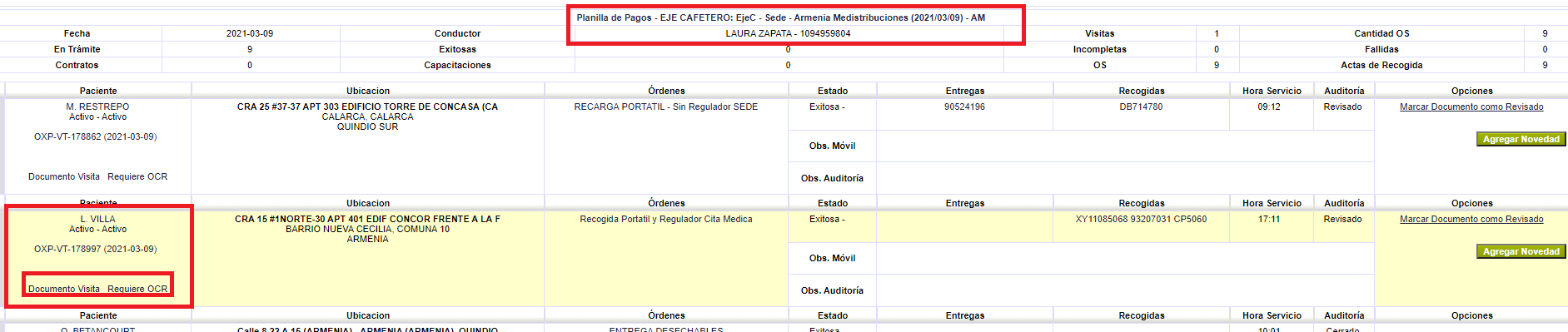This screenshot has width=1568, height=332.
Task: Click order code OXP-VT-178862 (2021-03-09)
Action: (x=96, y=136)
